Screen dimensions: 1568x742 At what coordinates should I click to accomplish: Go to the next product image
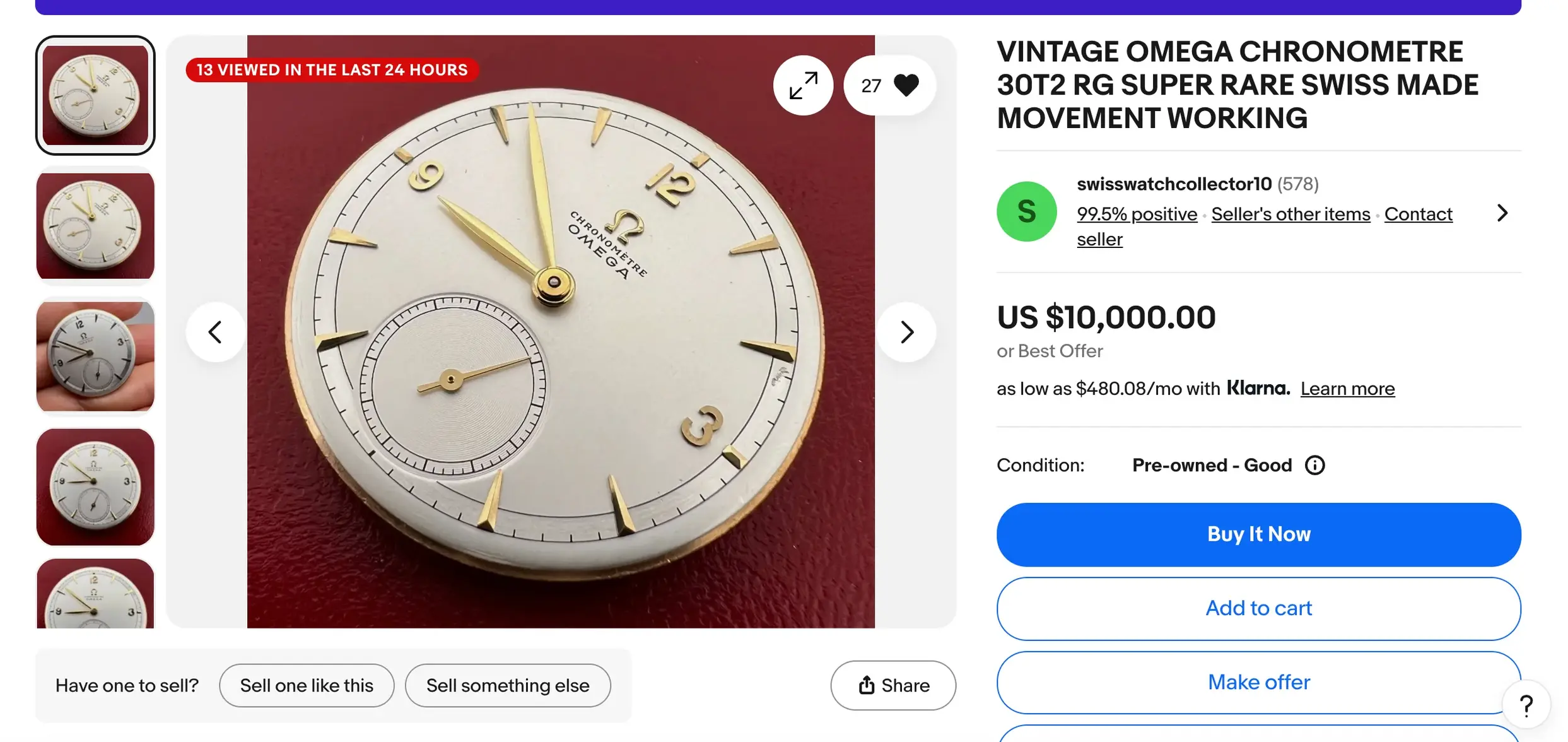[906, 332]
